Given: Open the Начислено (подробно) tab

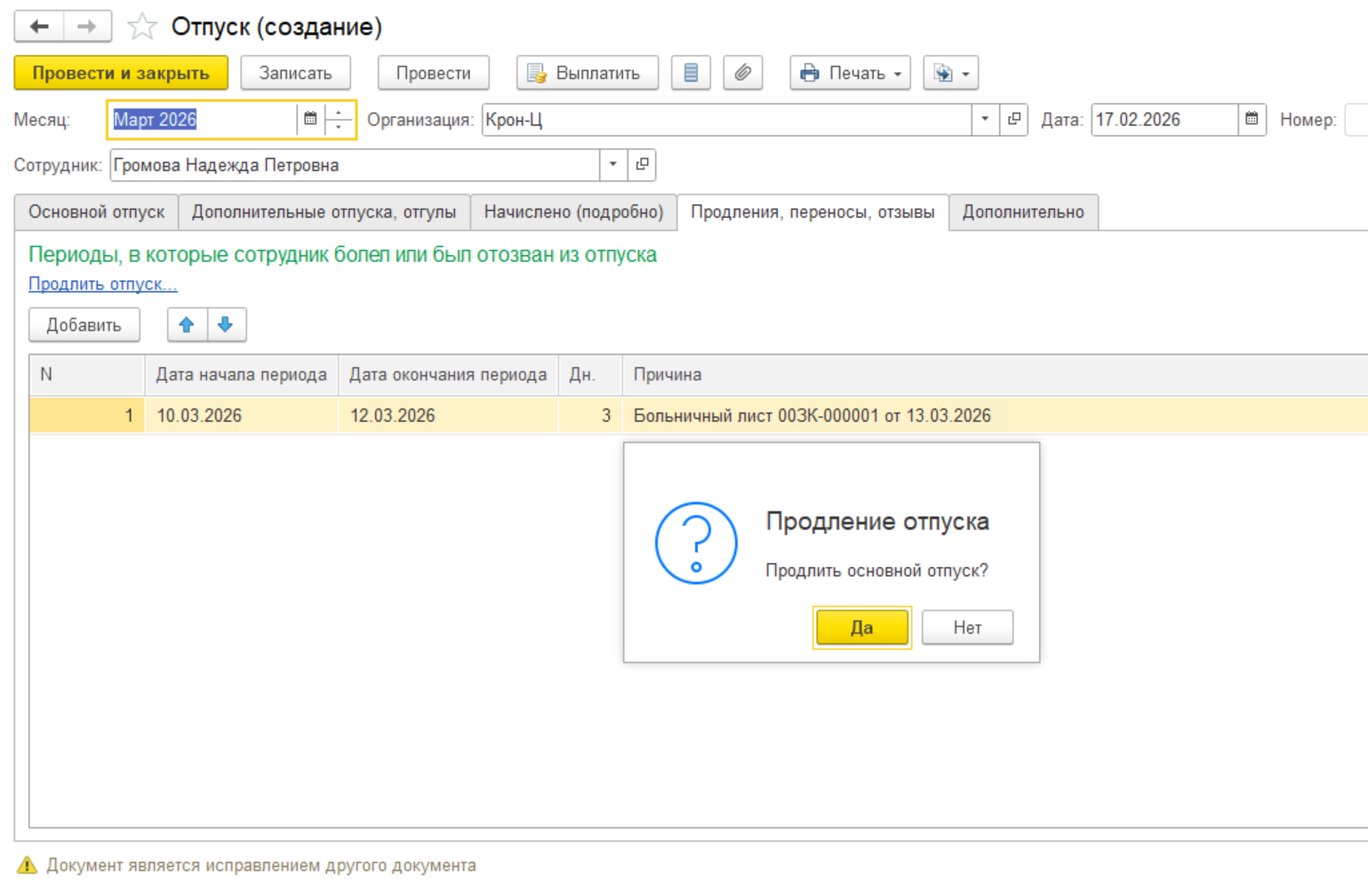Looking at the screenshot, I should pyautogui.click(x=573, y=212).
